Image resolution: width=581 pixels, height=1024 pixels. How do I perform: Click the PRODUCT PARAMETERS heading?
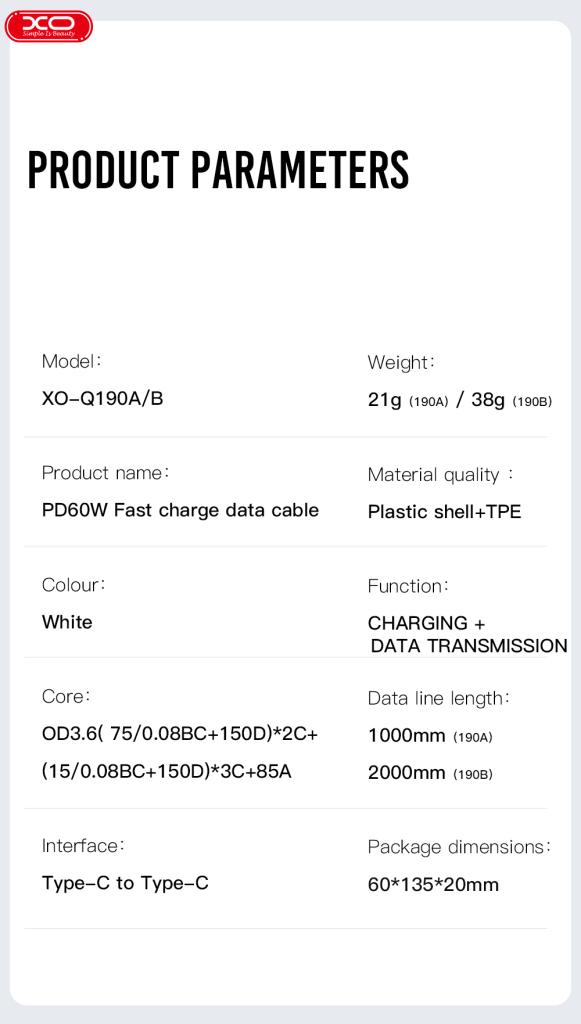(x=219, y=170)
